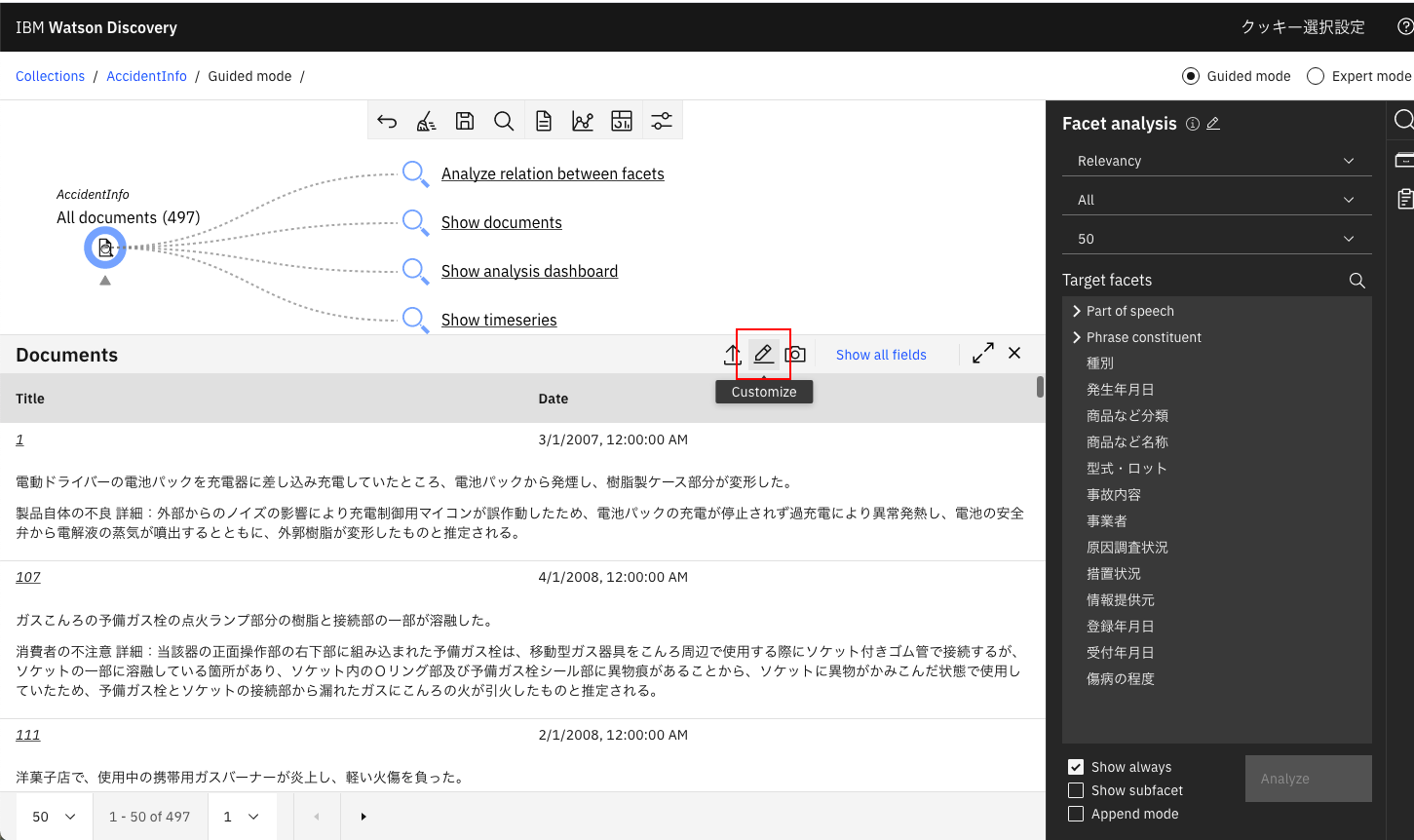Open クッキー選択設定 in header

click(x=1303, y=27)
